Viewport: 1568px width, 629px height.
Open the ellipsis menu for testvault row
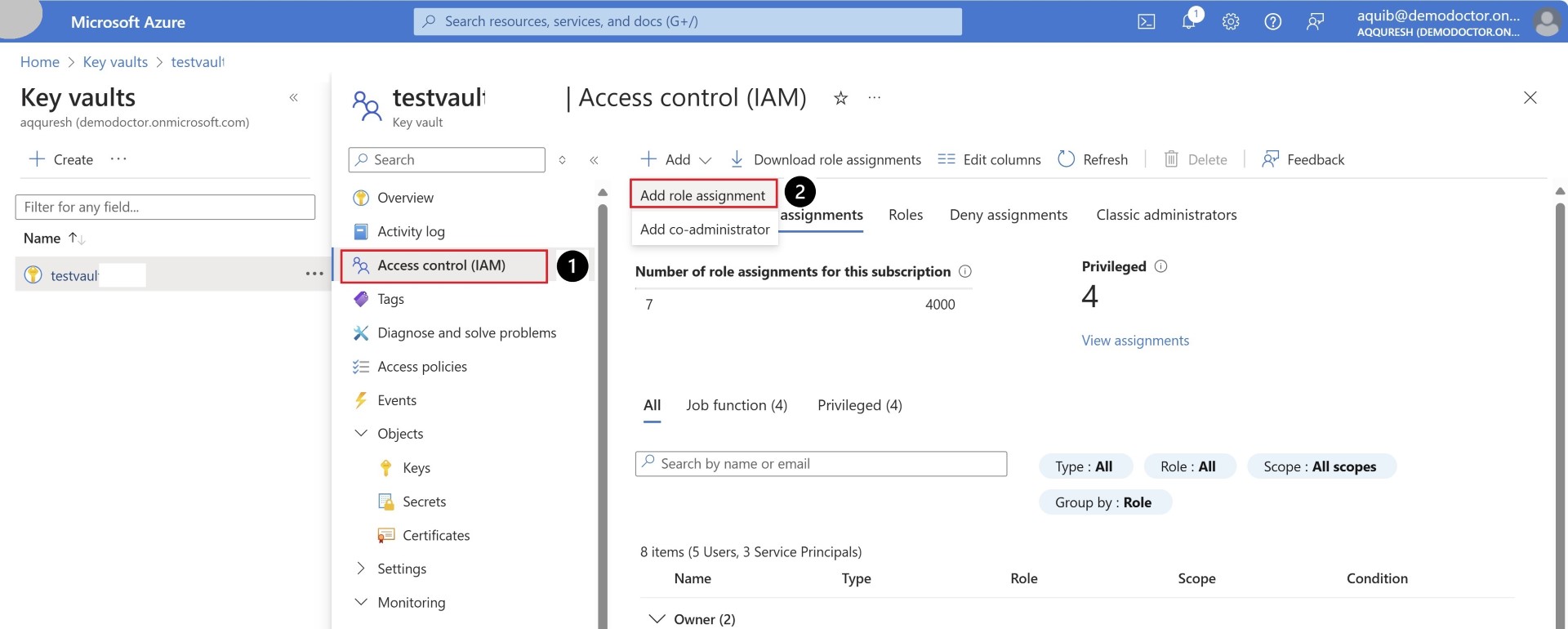[x=314, y=274]
